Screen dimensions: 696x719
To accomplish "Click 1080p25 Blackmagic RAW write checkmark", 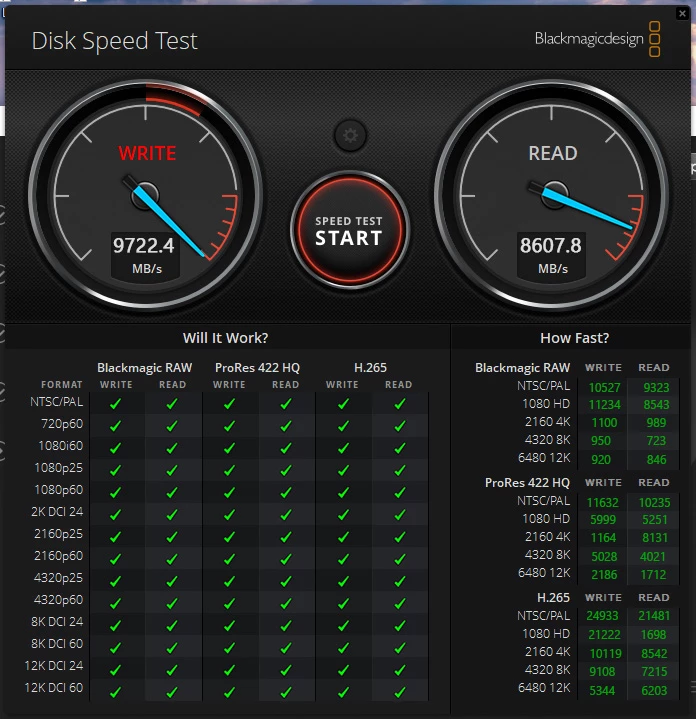I will tap(116, 470).
